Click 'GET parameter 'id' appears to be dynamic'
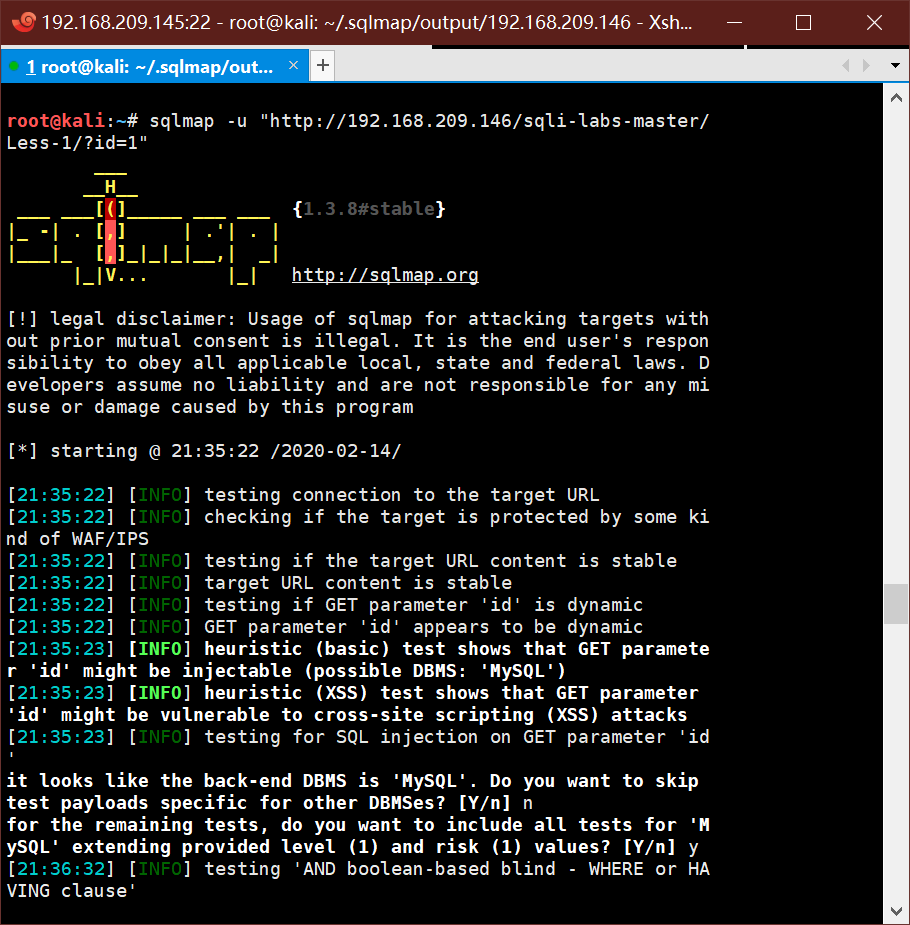Screen dimensions: 910x925 point(423,627)
